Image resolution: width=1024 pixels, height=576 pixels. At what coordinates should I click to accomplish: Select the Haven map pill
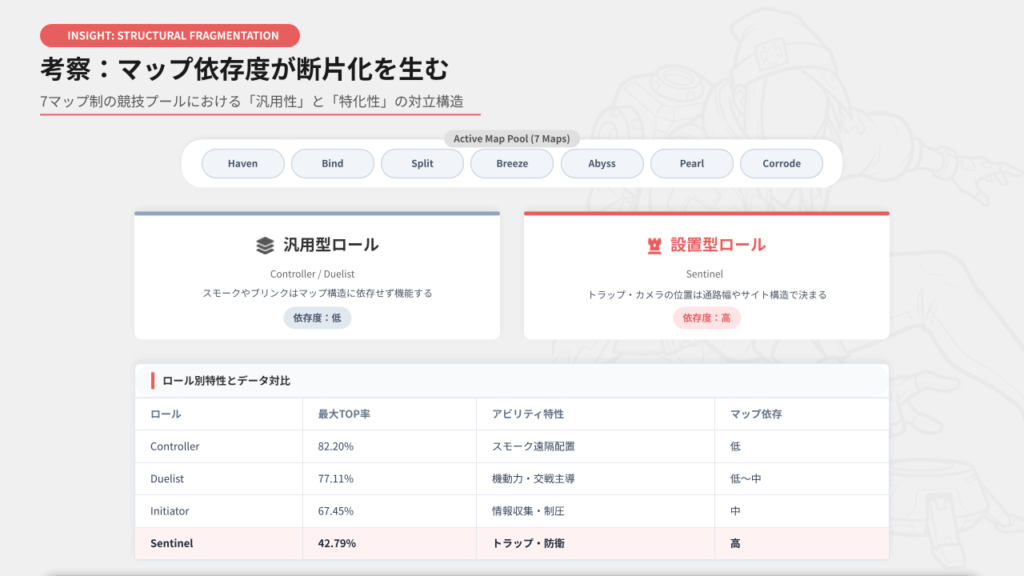point(243,163)
